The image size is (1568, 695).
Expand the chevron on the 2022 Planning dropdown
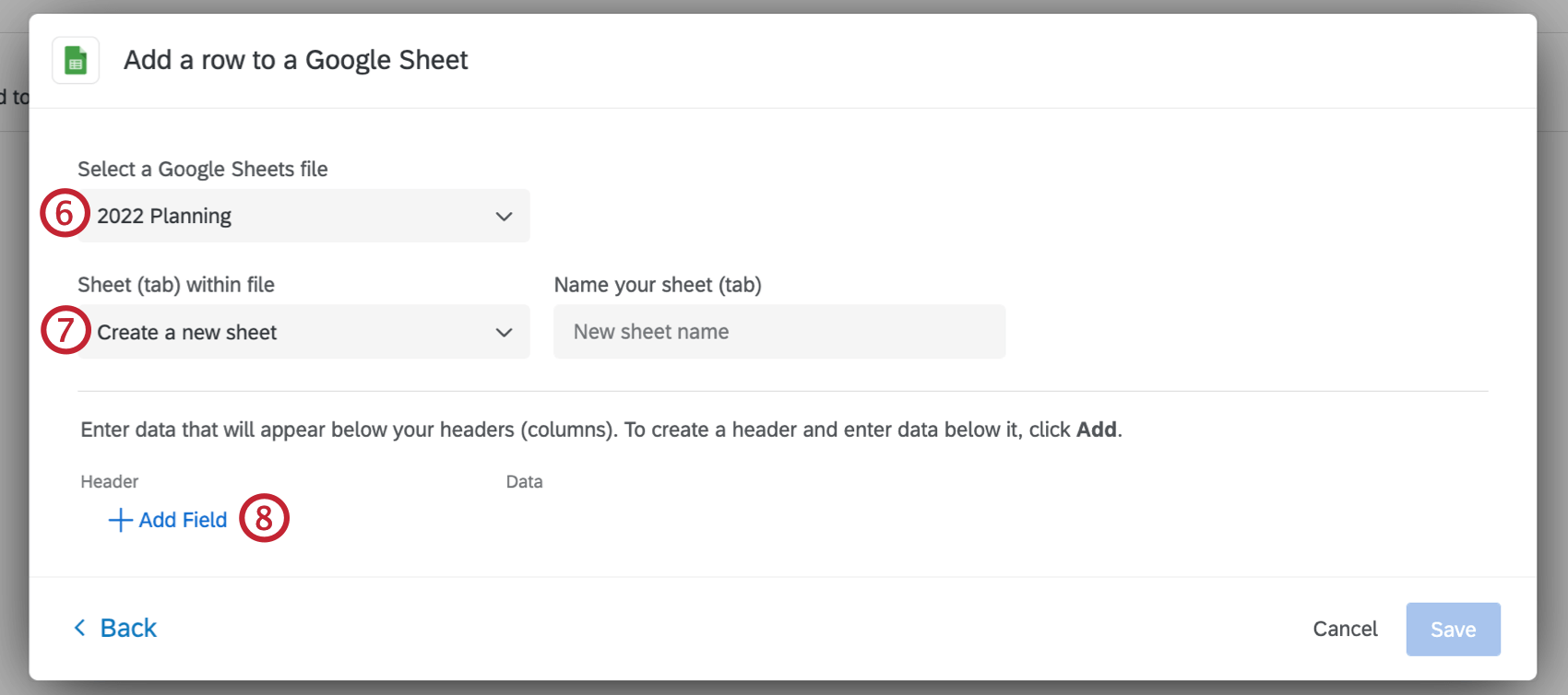pos(504,217)
